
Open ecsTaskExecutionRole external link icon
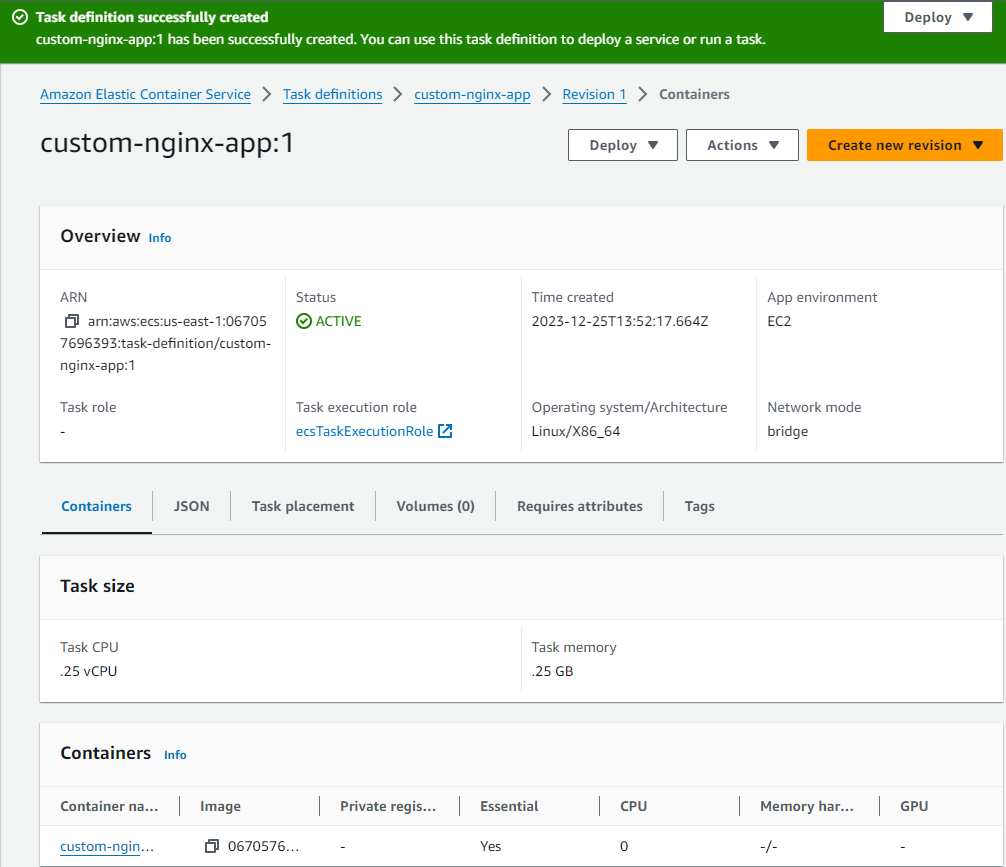pos(445,431)
